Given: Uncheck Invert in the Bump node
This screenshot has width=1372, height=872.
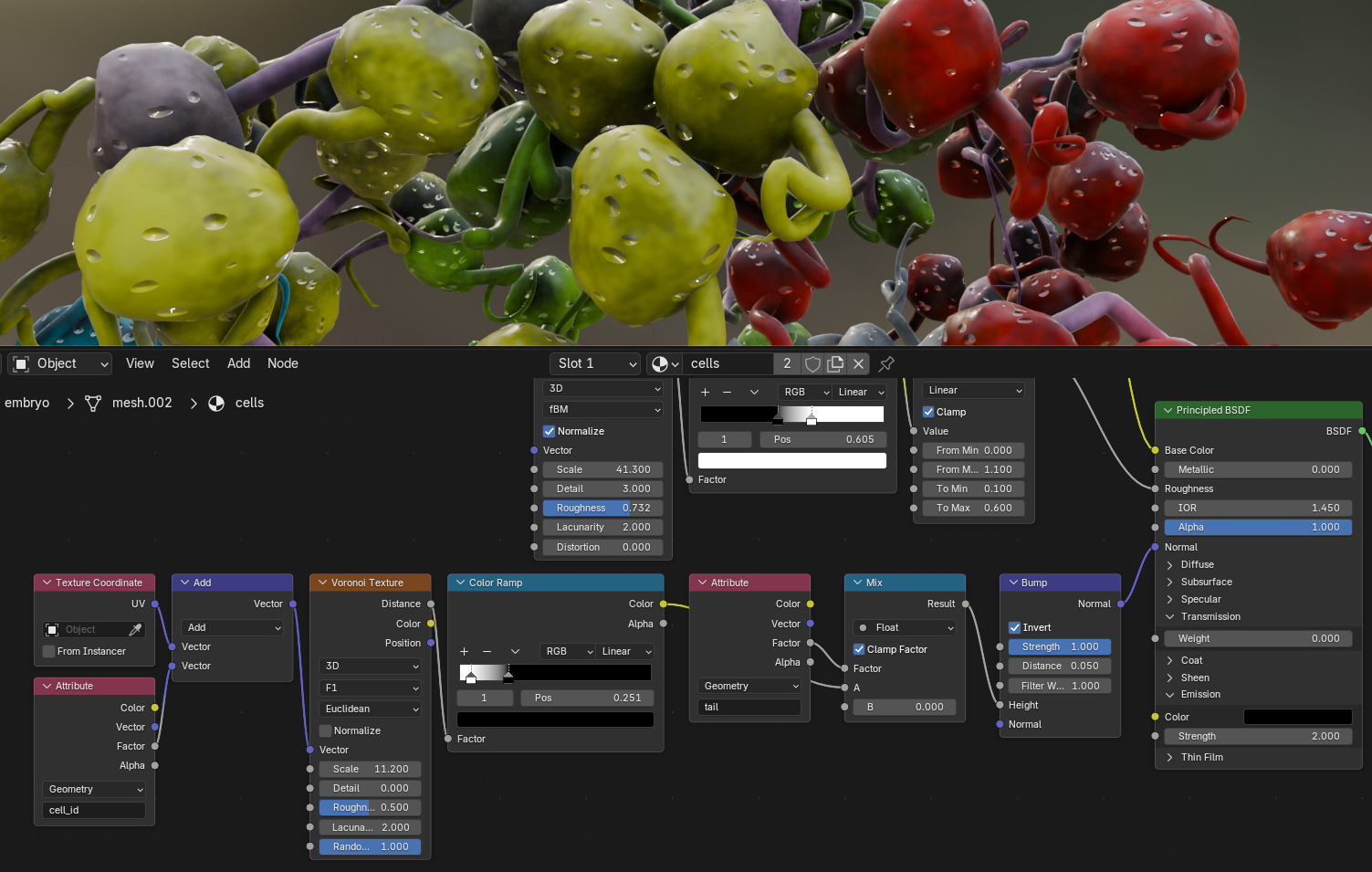Looking at the screenshot, I should (x=1014, y=627).
